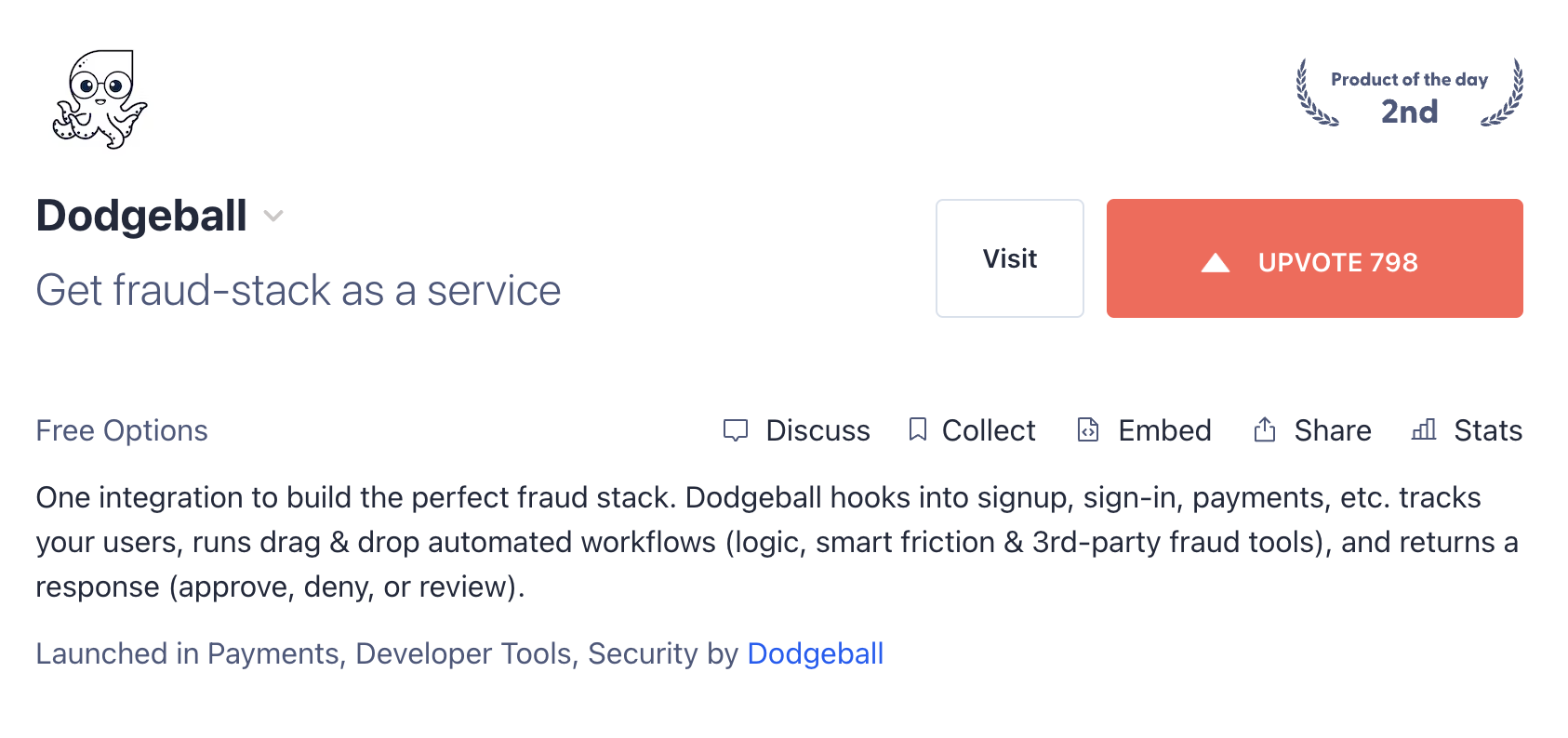This screenshot has height=738, width=1568.
Task: Click the Stats bar chart icon
Action: [x=1424, y=429]
